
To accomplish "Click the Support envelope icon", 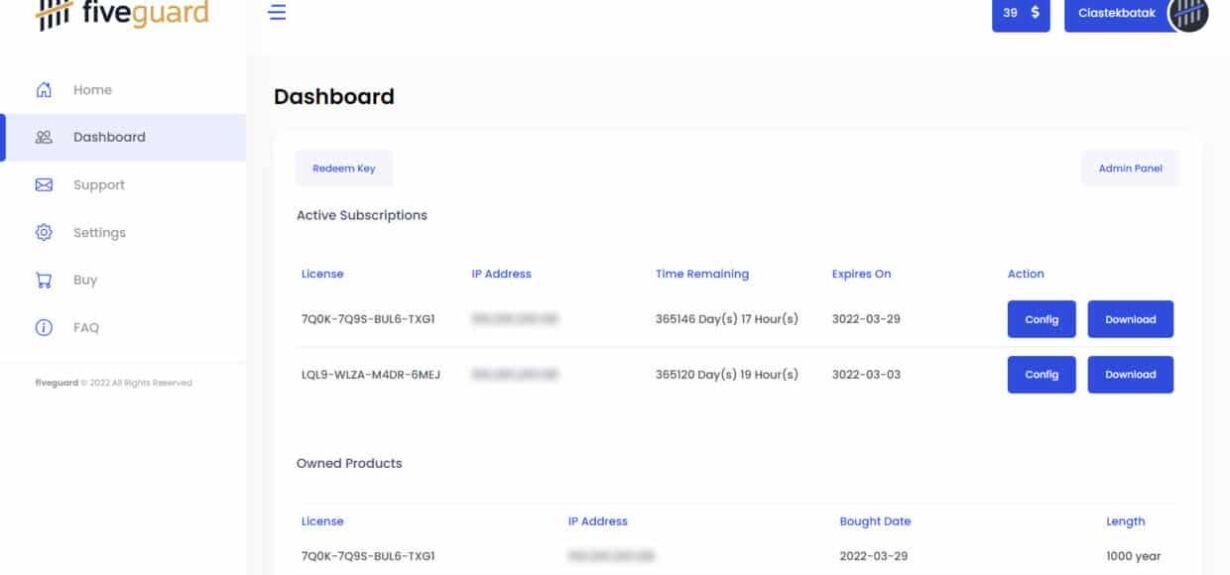I will [44, 185].
